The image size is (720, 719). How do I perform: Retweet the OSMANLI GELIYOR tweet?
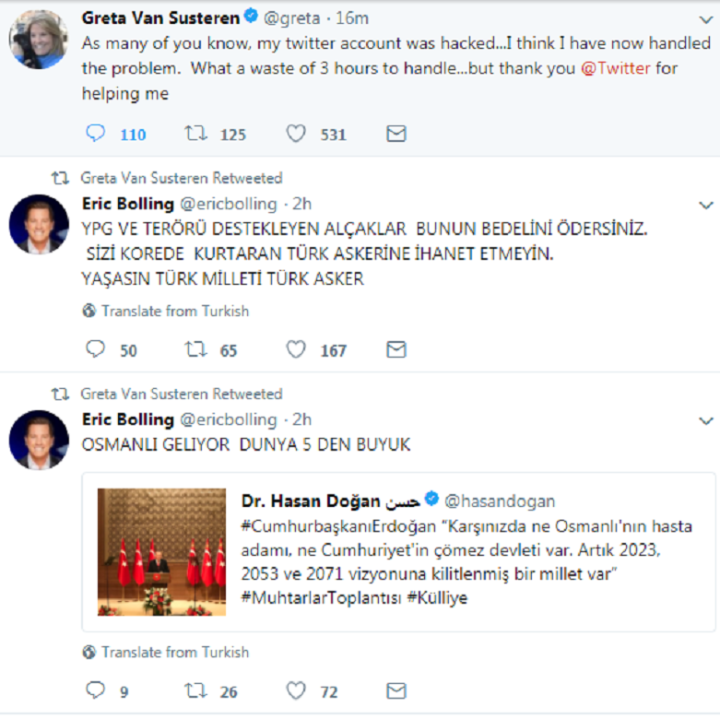tap(195, 690)
